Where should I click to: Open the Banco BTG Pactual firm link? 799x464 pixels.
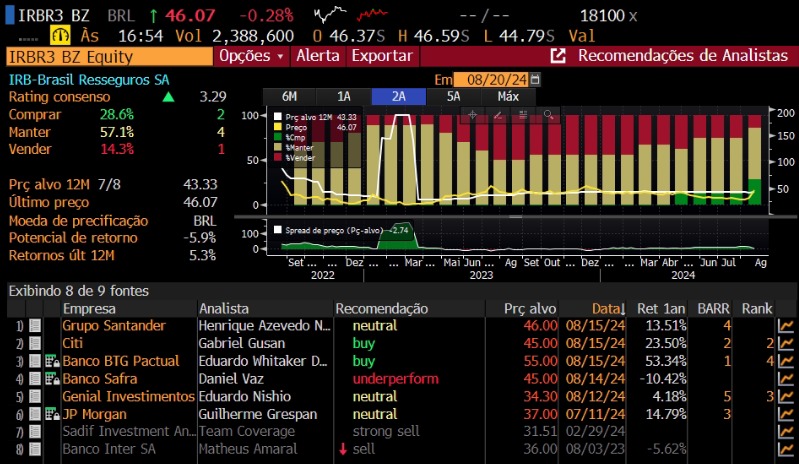(121, 361)
